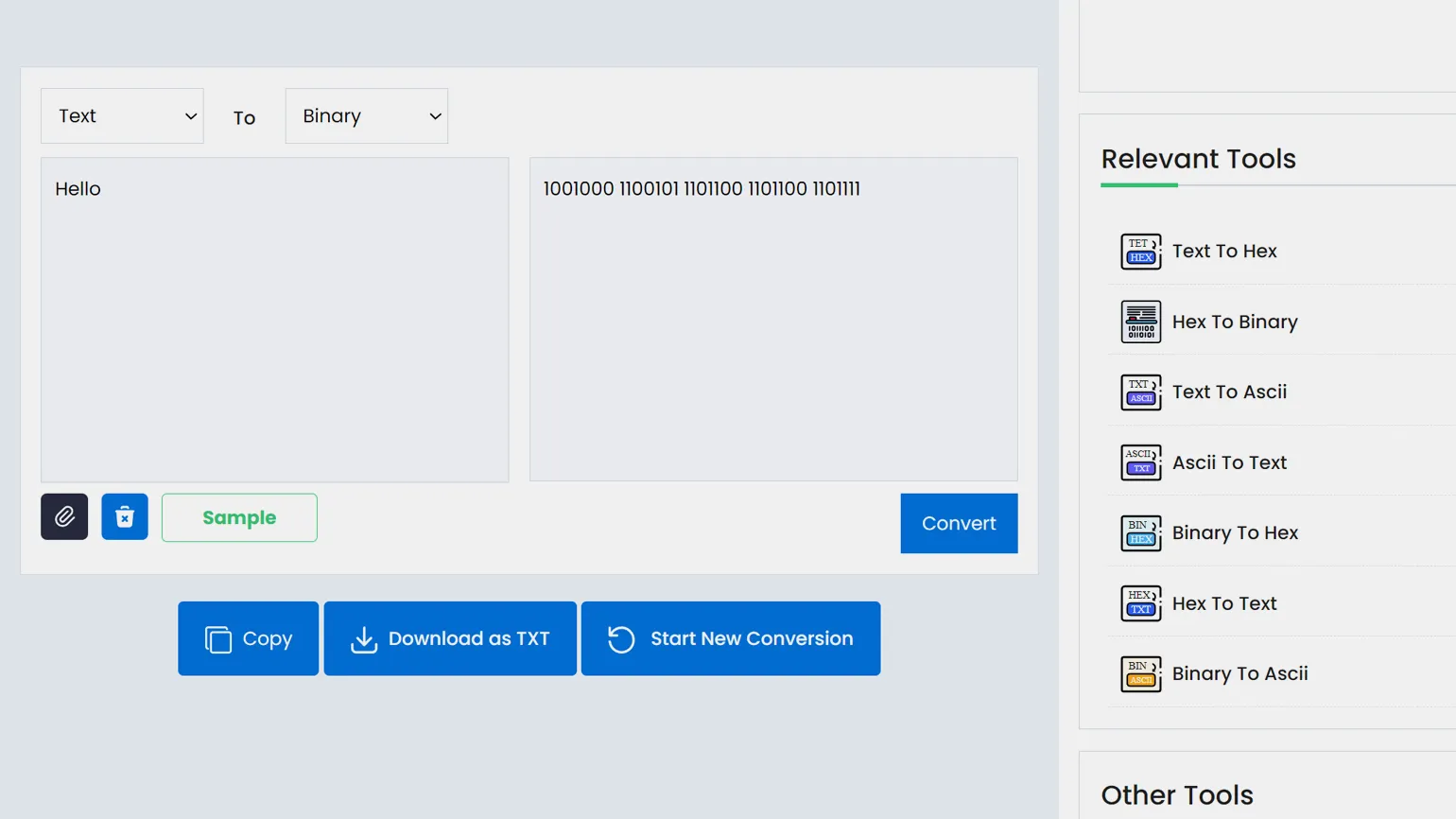
Task: Click the Hex To Binary tool icon
Action: tap(1140, 322)
